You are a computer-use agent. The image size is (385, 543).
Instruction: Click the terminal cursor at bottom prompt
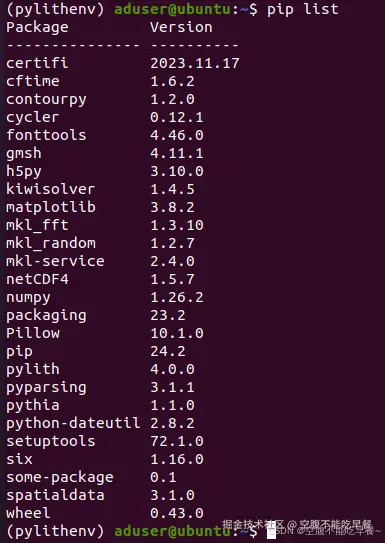pos(271,532)
